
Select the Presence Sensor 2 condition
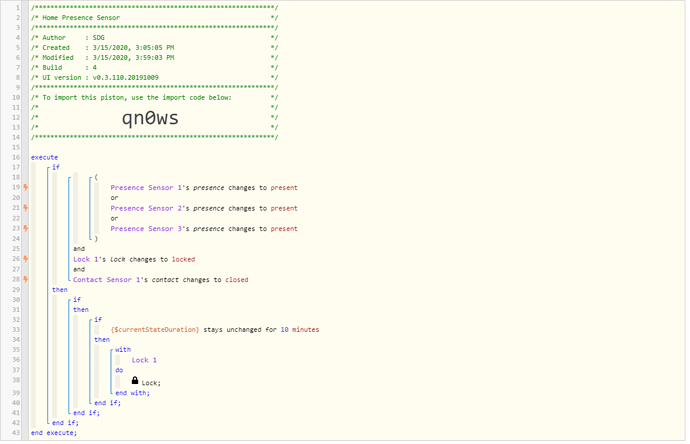(204, 208)
